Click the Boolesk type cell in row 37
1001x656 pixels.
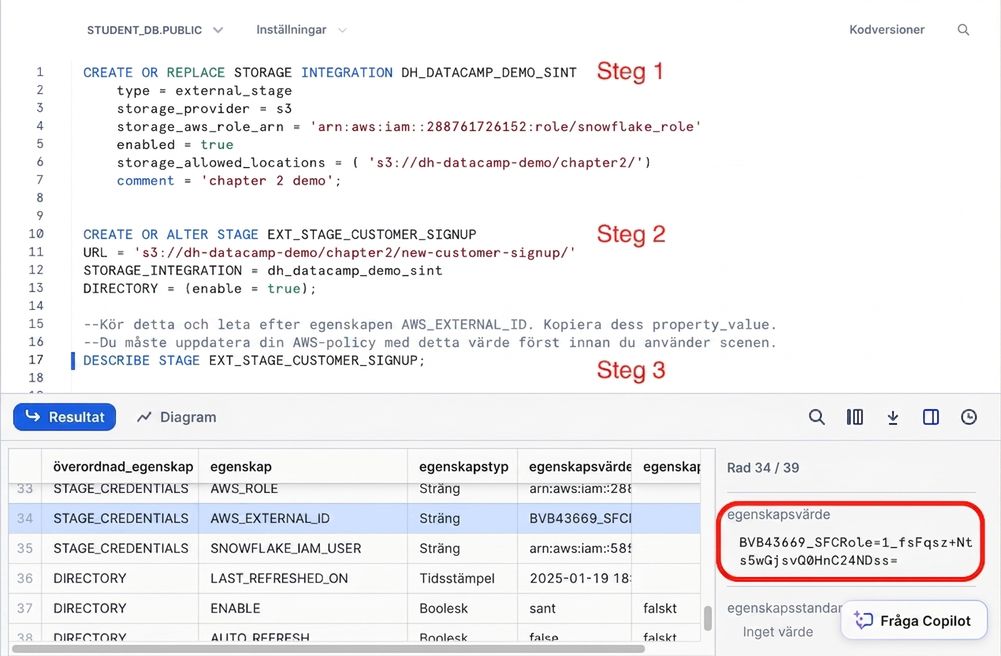[x=463, y=608]
